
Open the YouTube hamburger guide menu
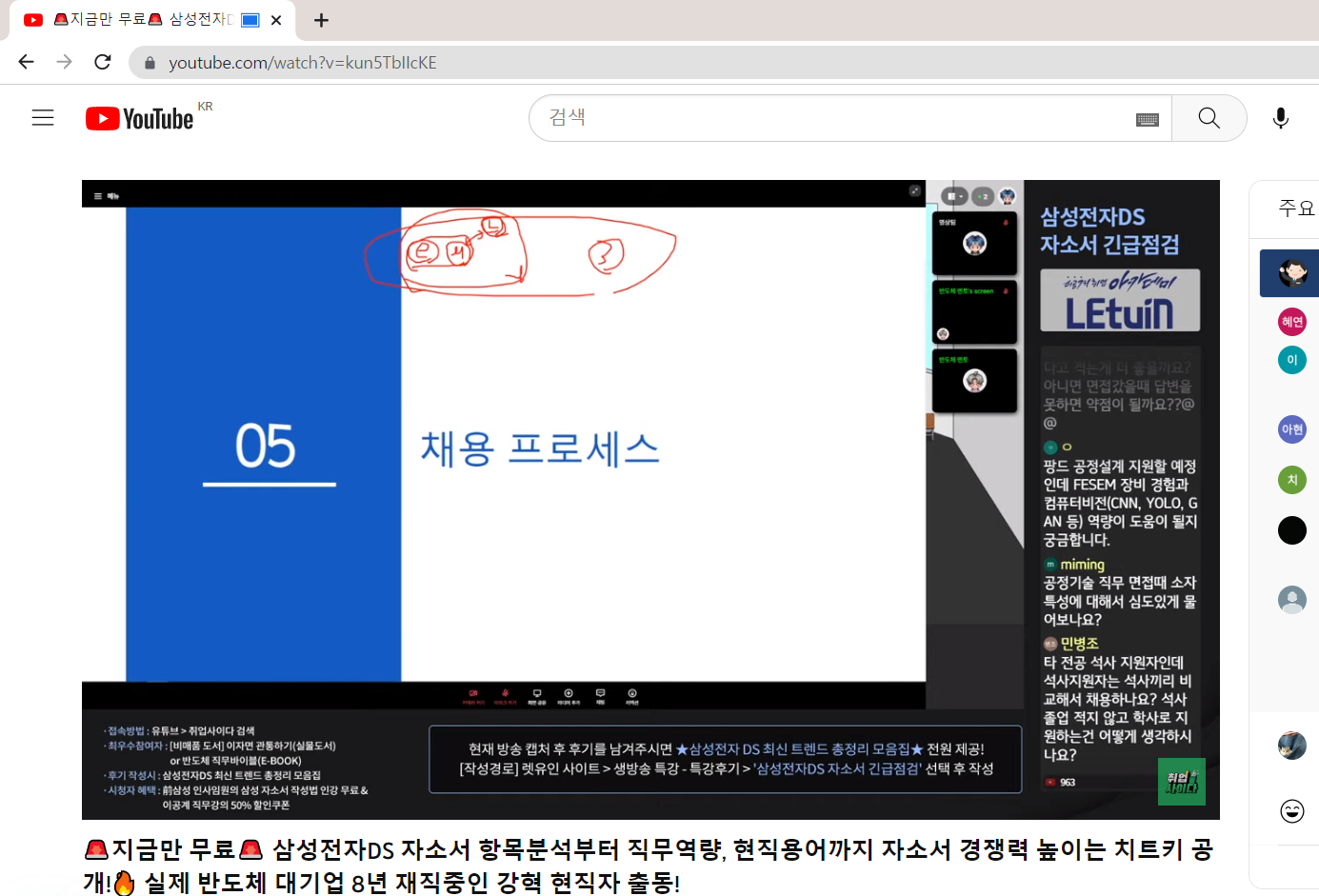point(43,118)
